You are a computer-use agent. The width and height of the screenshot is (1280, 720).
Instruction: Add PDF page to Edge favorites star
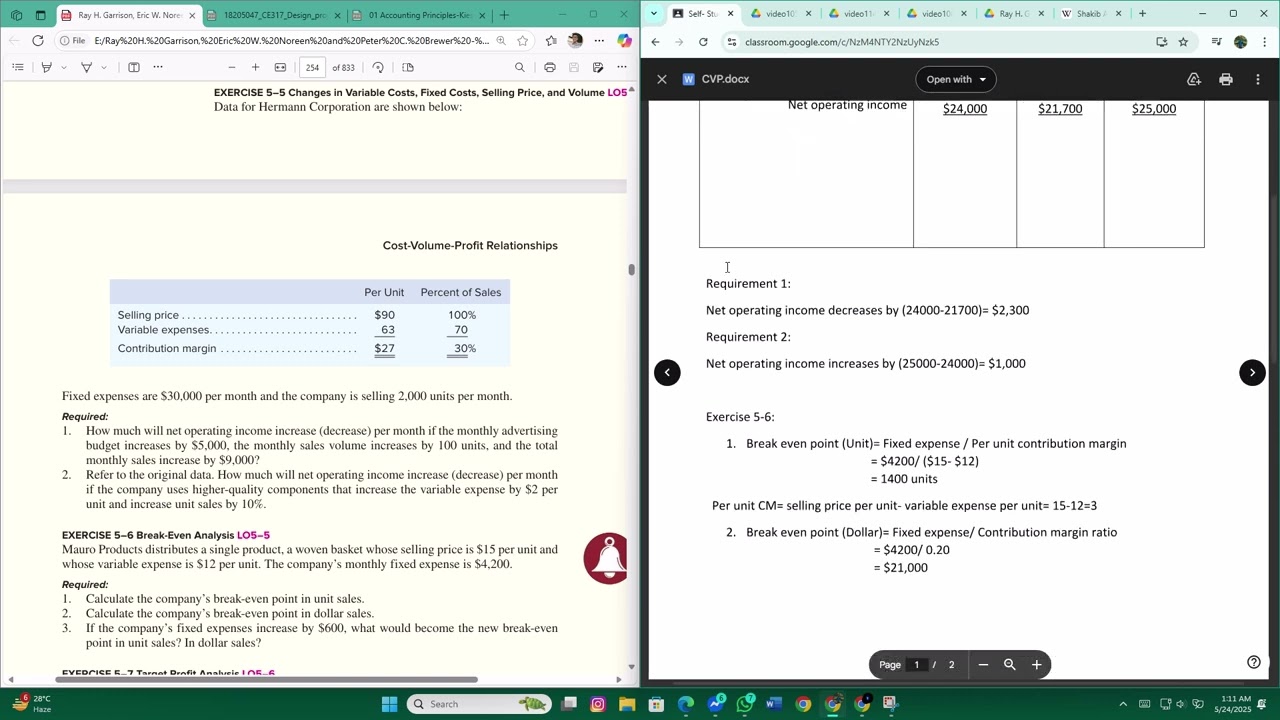point(522,41)
